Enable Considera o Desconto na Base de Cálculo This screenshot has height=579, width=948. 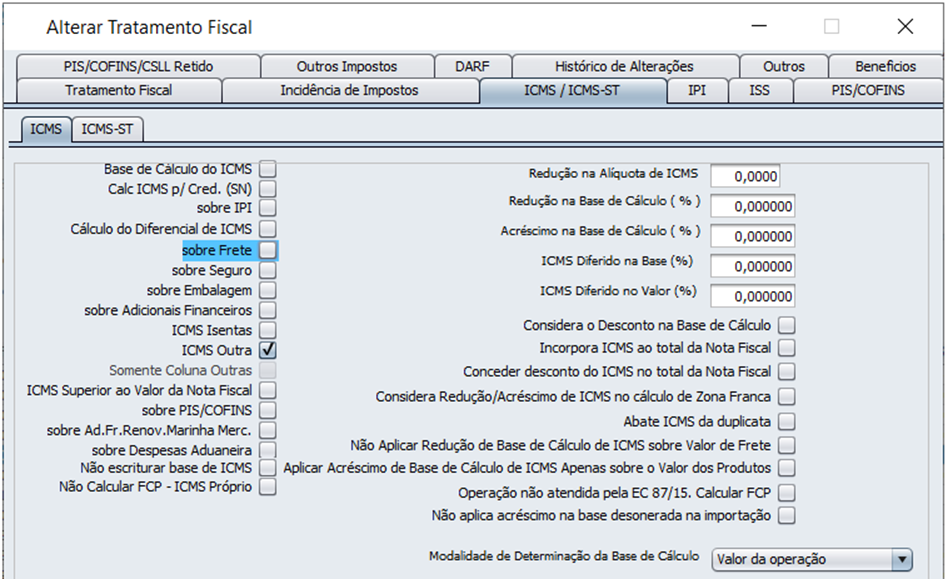(x=787, y=325)
